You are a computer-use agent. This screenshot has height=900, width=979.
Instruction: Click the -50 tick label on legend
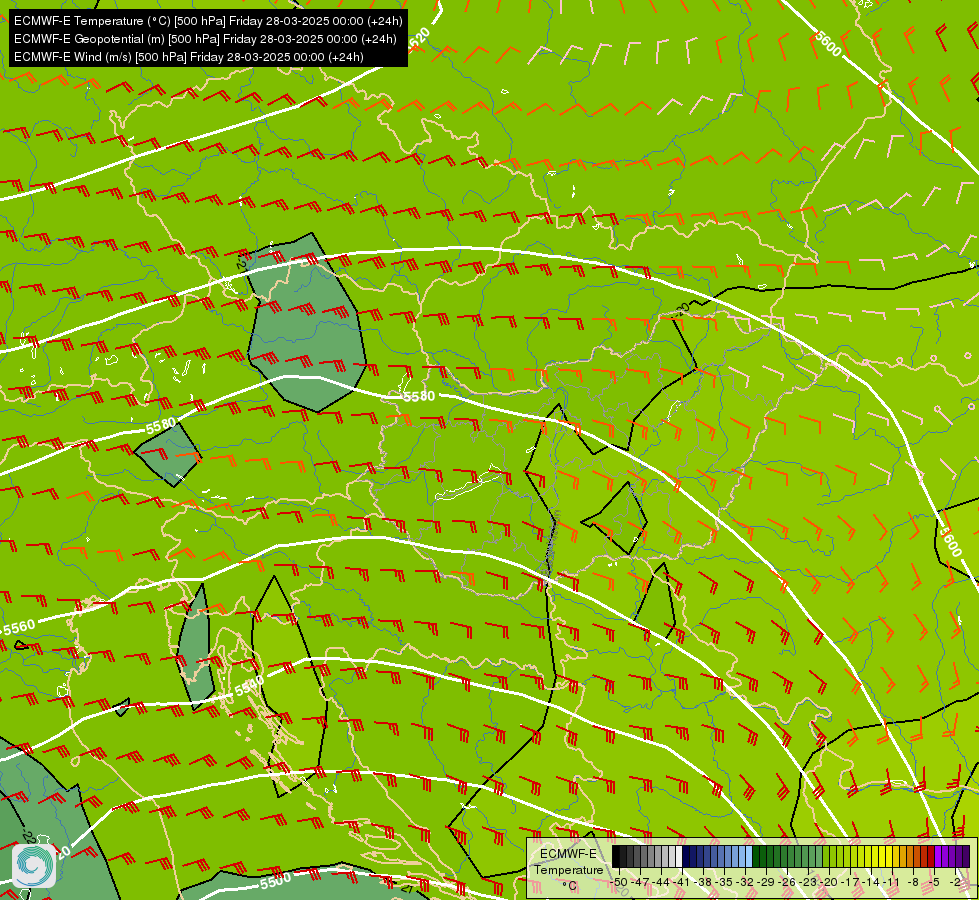pyautogui.click(x=619, y=882)
